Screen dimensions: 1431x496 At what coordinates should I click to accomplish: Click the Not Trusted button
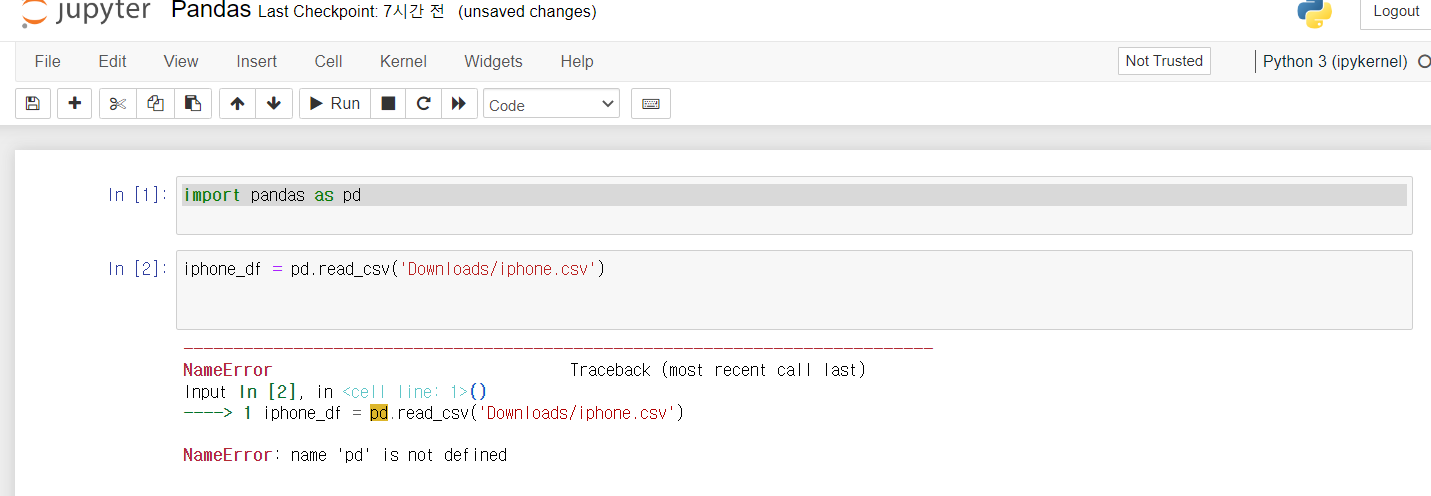tap(1164, 61)
